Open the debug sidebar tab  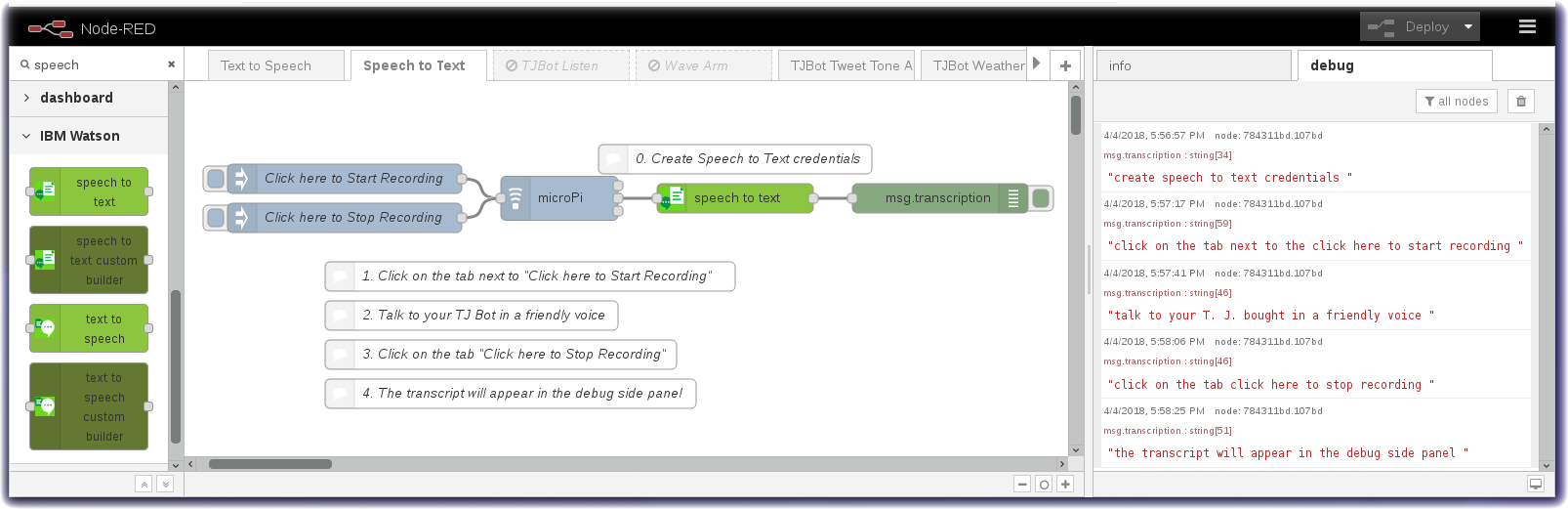point(1394,65)
